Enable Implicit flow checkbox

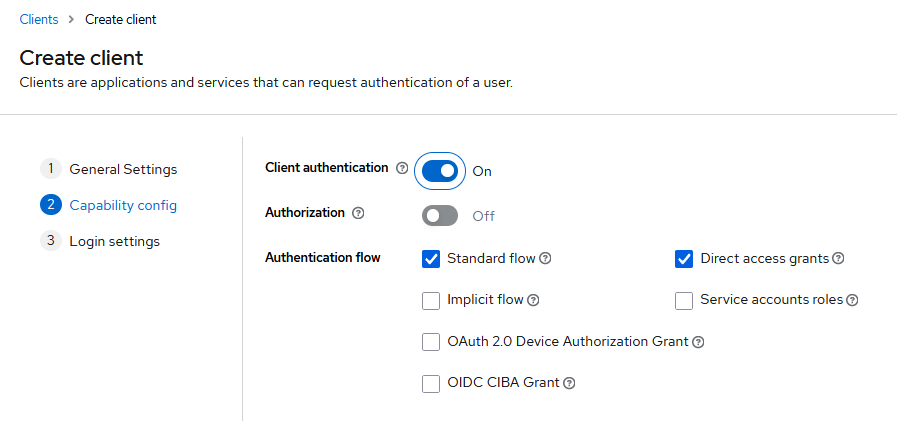click(x=431, y=300)
